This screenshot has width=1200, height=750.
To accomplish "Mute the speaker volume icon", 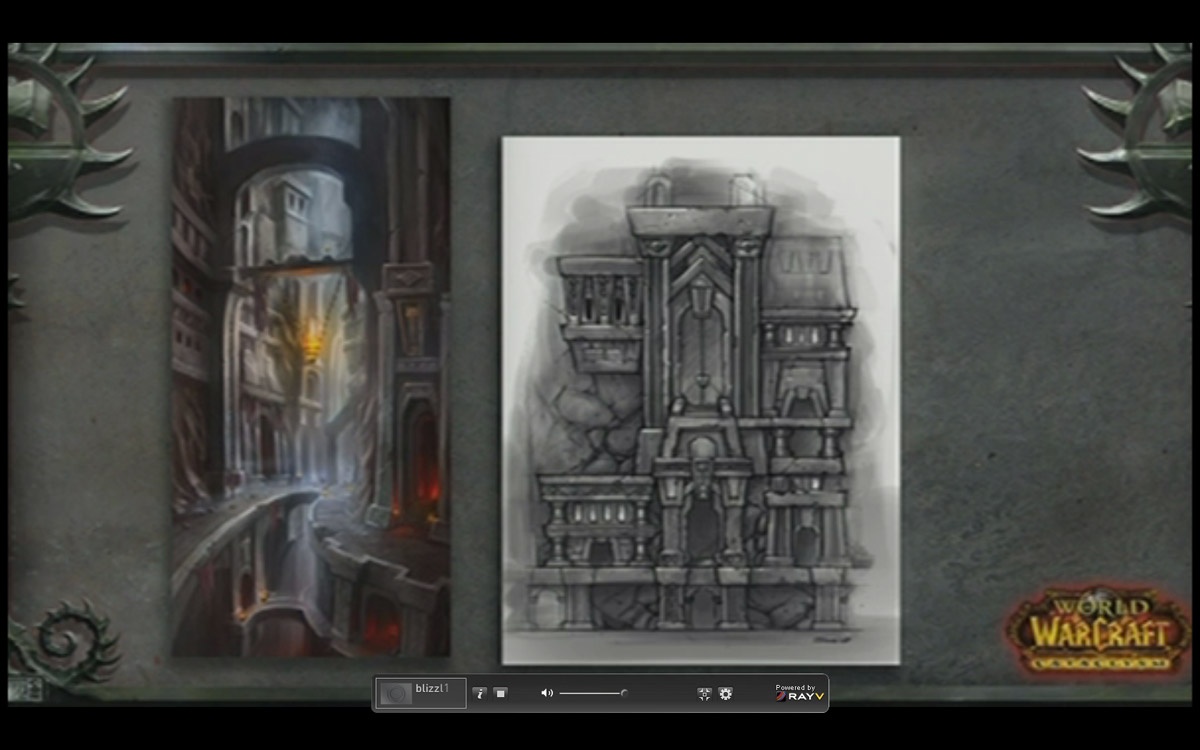I will point(547,693).
